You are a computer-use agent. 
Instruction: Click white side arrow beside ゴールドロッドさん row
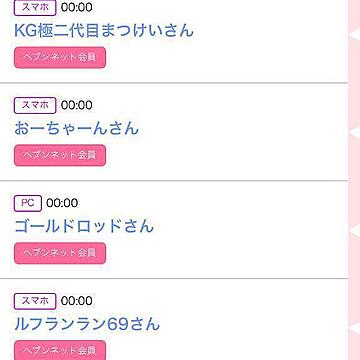point(354,231)
